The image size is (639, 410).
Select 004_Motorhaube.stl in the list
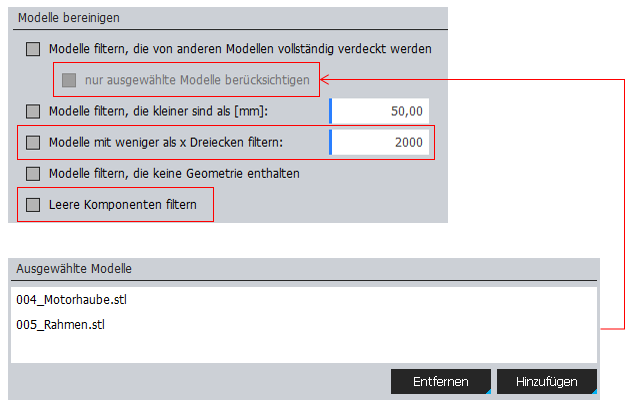click(x=72, y=299)
